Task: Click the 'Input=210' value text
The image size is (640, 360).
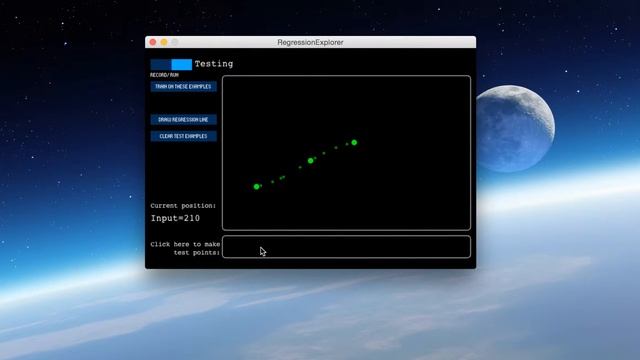Action: 176,218
